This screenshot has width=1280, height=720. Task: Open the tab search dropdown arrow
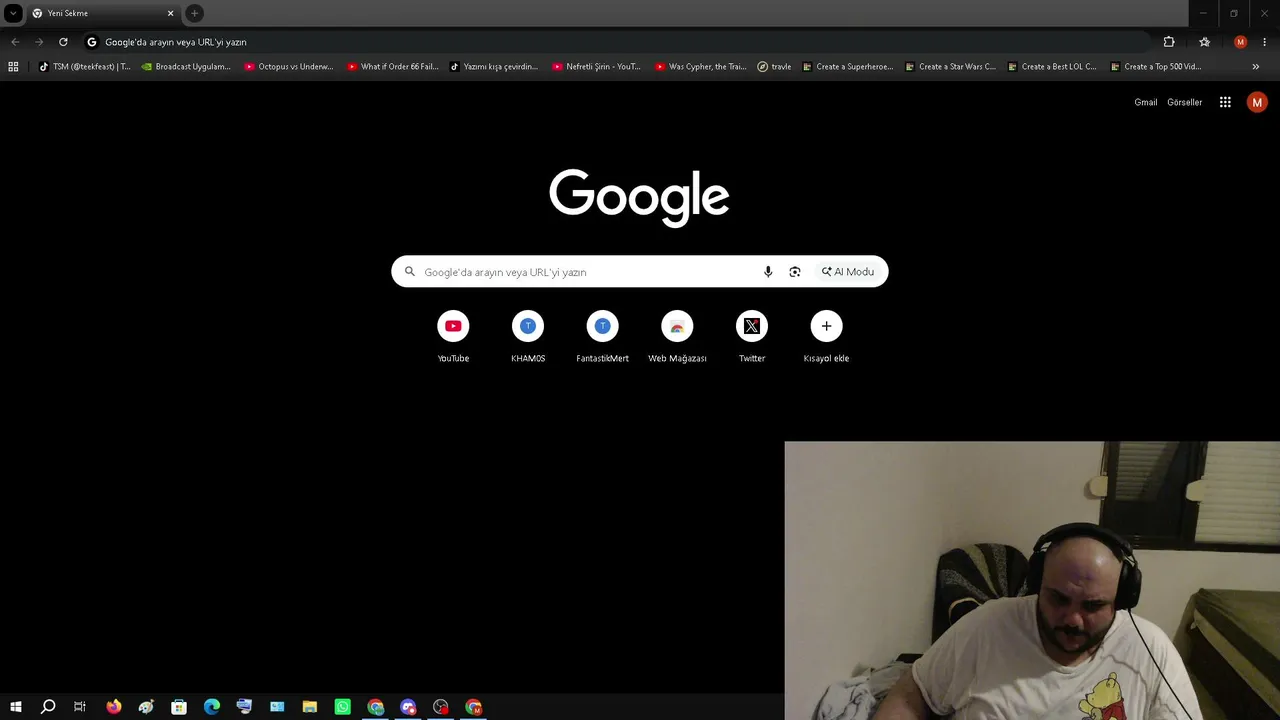[x=13, y=13]
